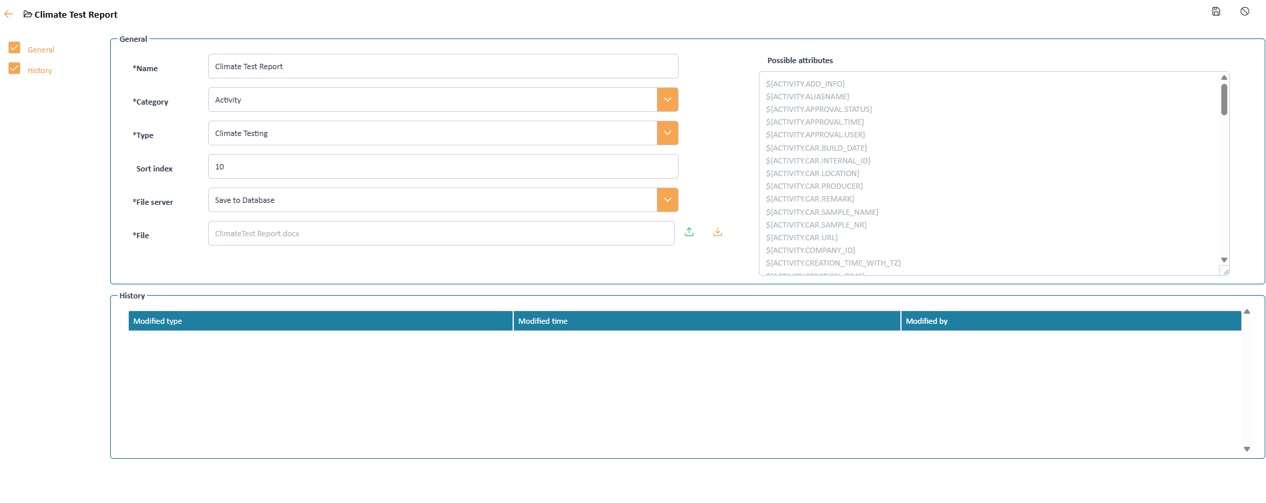The height and width of the screenshot is (503, 1266).
Task: Select the Category field showing Activity
Action: pyautogui.click(x=432, y=99)
